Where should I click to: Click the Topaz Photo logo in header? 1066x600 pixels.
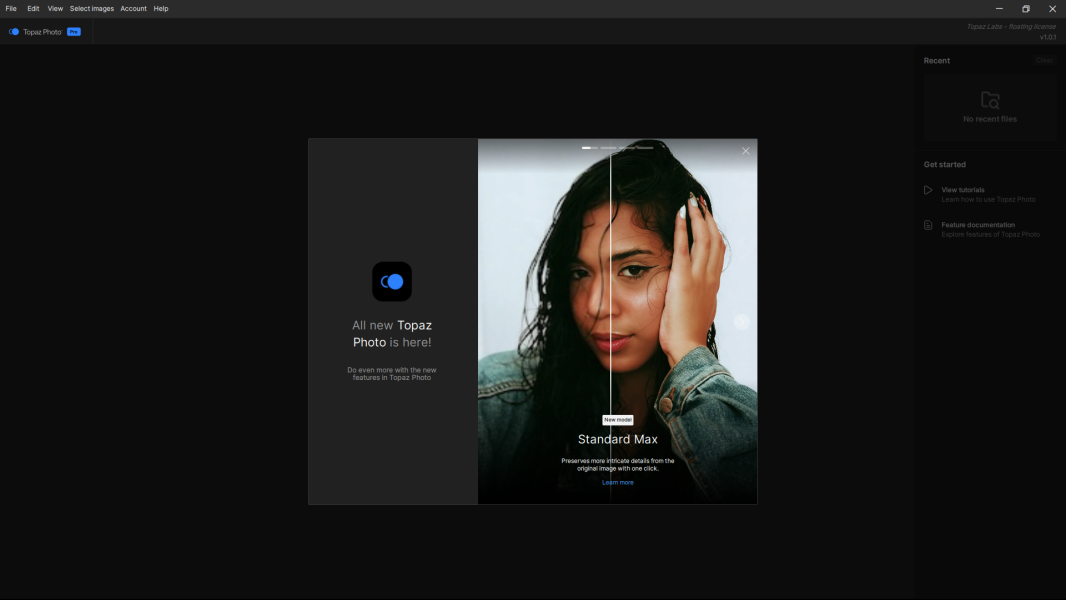point(35,32)
